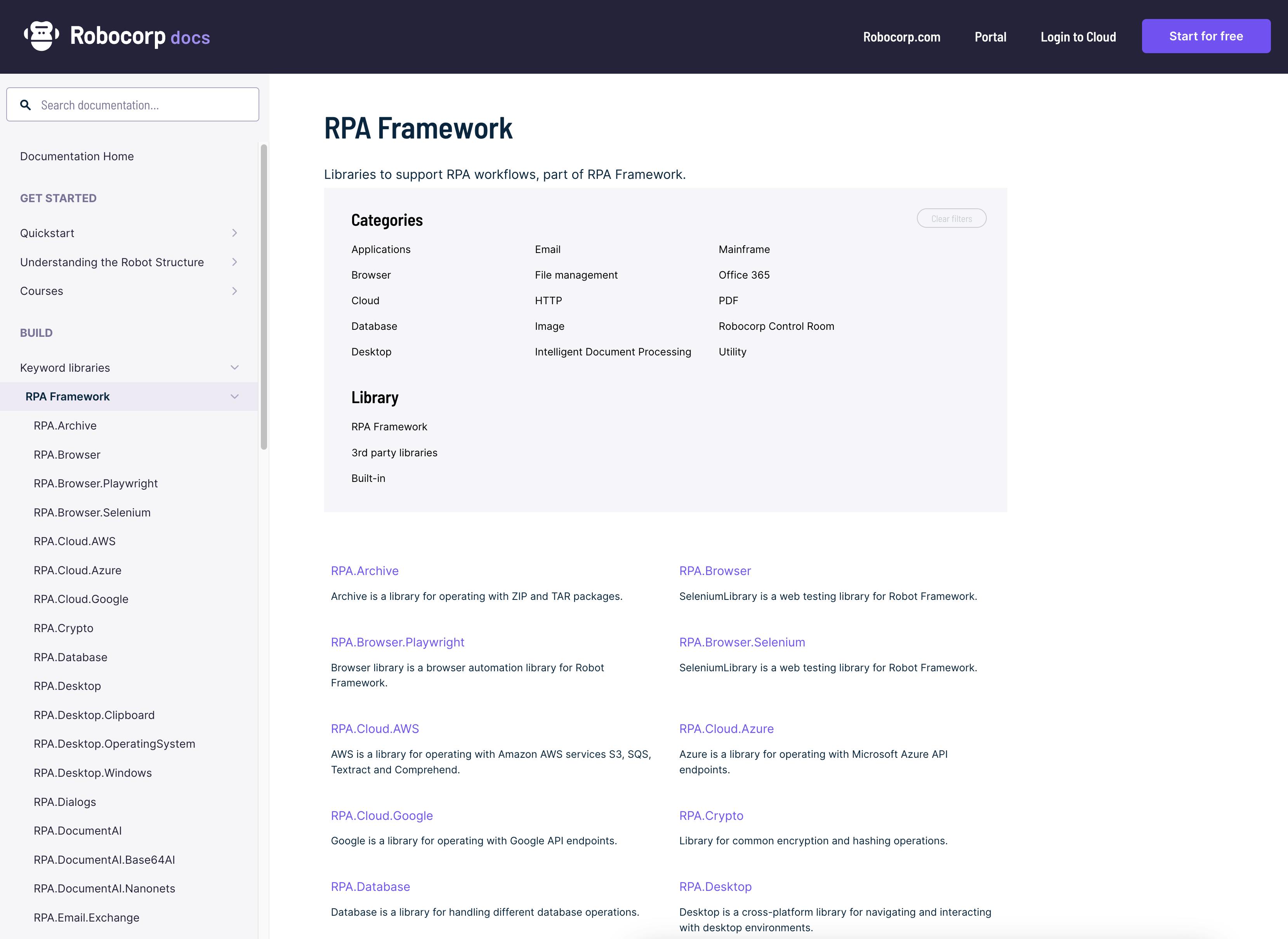Go to Documentation Home
Image resolution: width=1288 pixels, height=939 pixels.
pos(77,156)
